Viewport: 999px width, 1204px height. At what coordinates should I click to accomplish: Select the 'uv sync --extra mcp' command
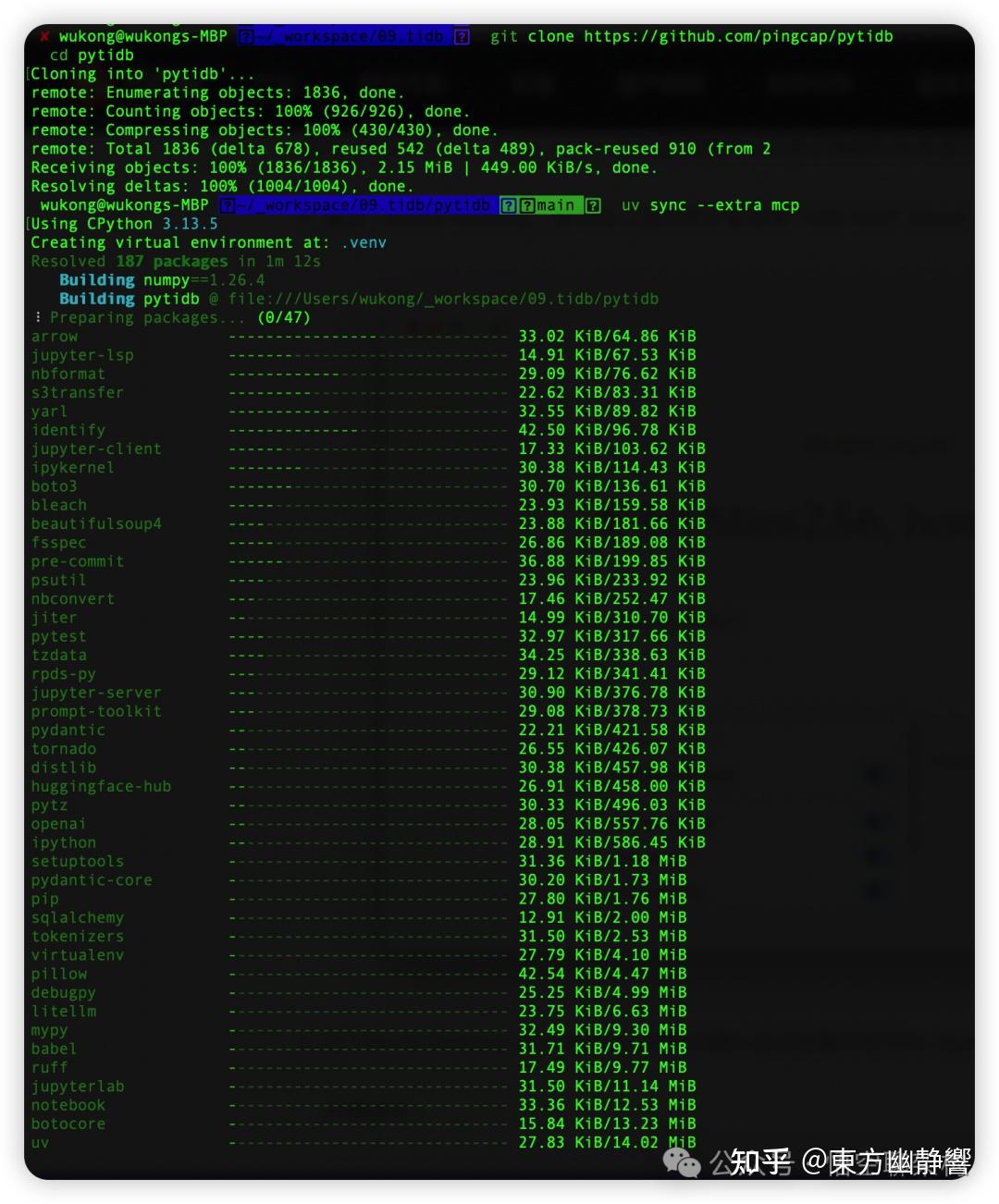point(709,205)
